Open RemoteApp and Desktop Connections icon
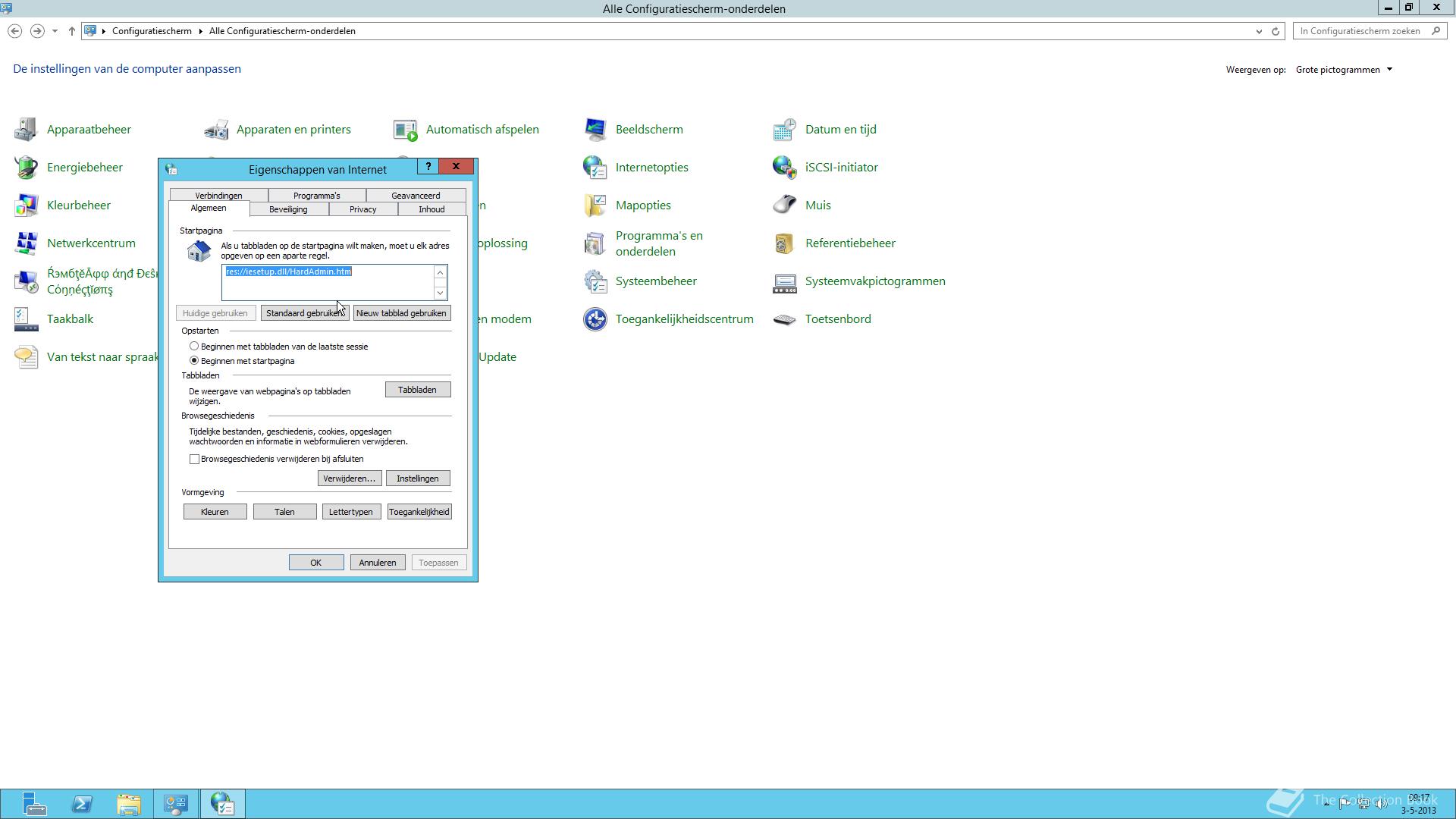The height and width of the screenshot is (819, 1456). 26,281
